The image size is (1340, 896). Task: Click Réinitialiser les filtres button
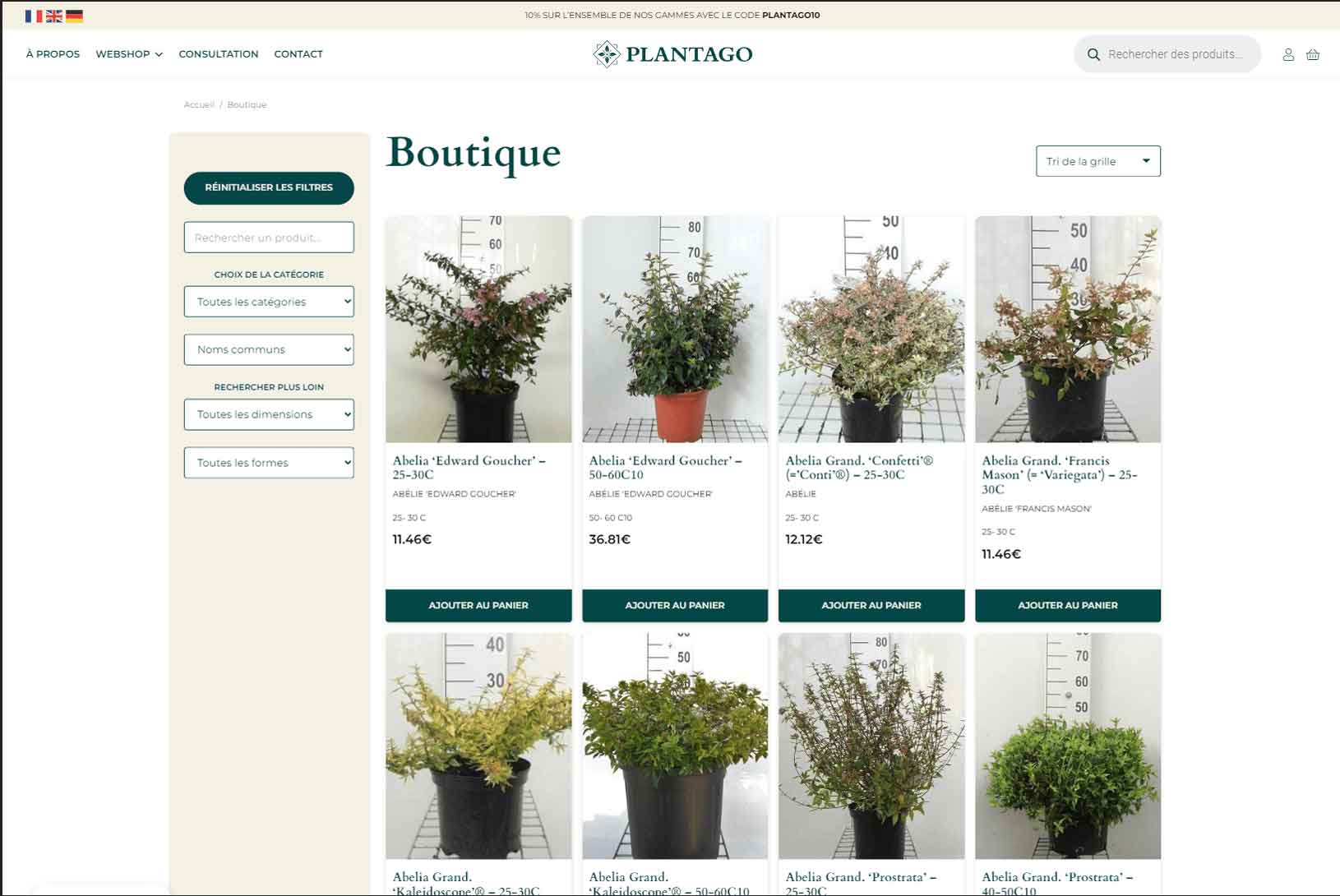[269, 188]
